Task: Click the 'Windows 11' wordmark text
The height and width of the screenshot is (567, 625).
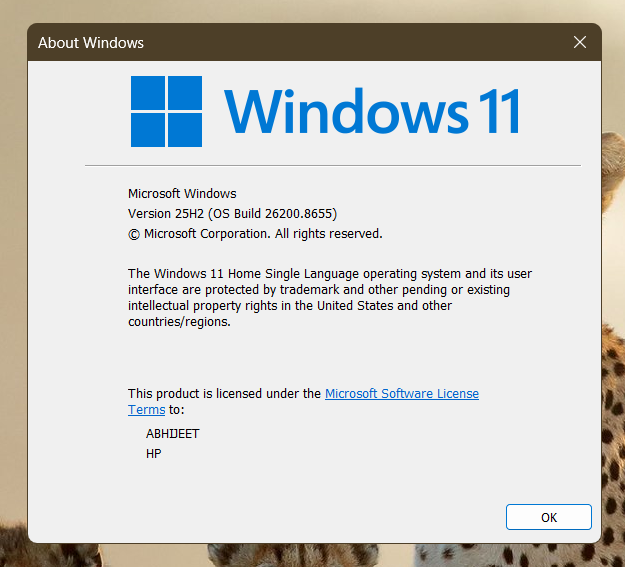Action: [372, 111]
